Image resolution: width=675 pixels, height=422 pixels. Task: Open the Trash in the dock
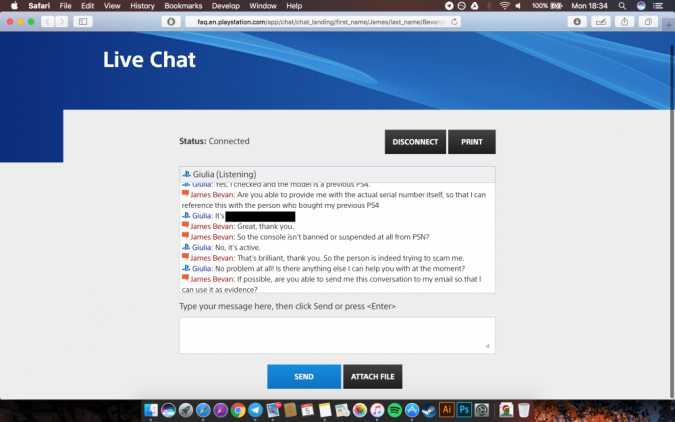pyautogui.click(x=524, y=410)
